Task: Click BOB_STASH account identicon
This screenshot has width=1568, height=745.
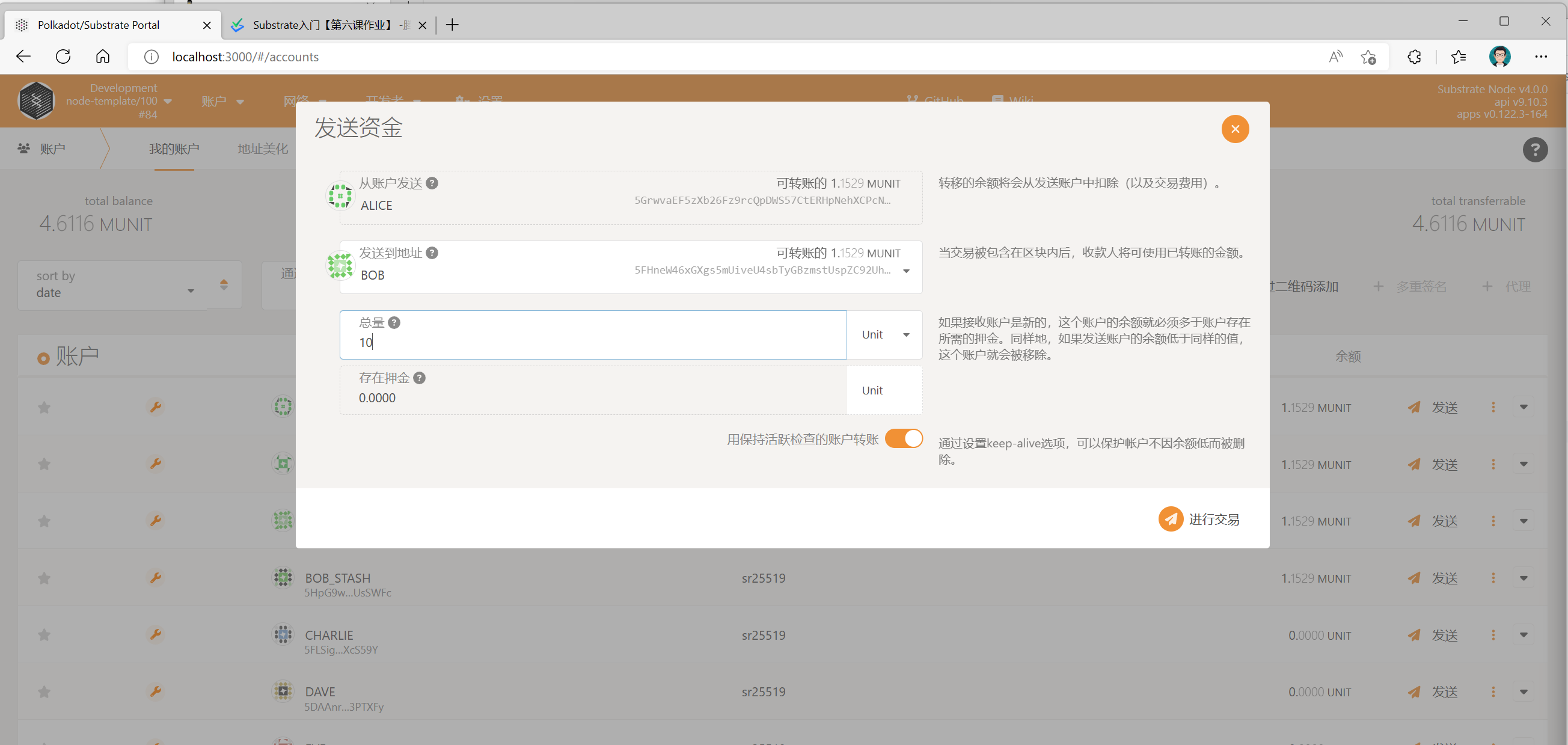Action: pos(283,577)
